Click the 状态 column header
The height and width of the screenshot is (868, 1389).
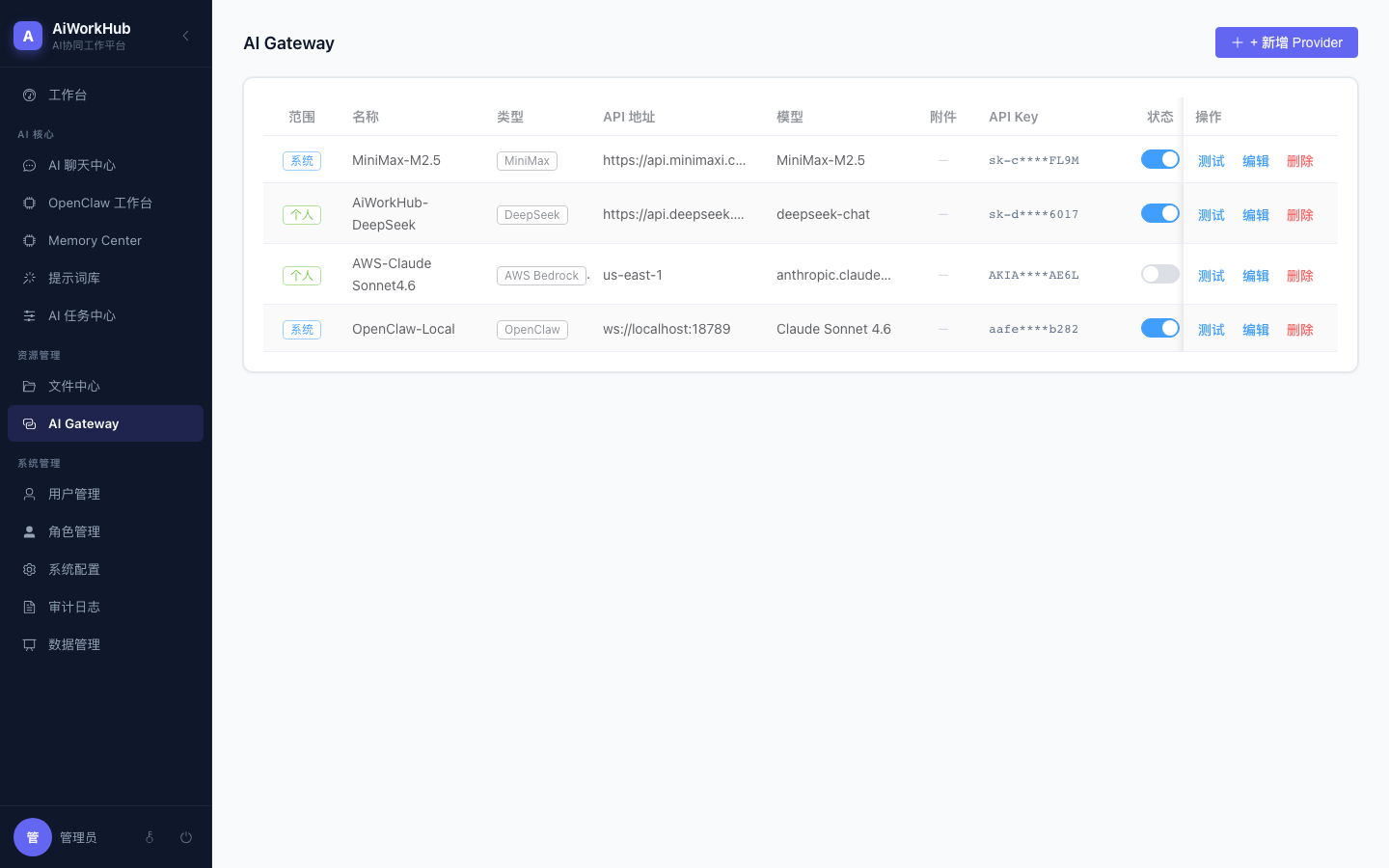click(1160, 117)
